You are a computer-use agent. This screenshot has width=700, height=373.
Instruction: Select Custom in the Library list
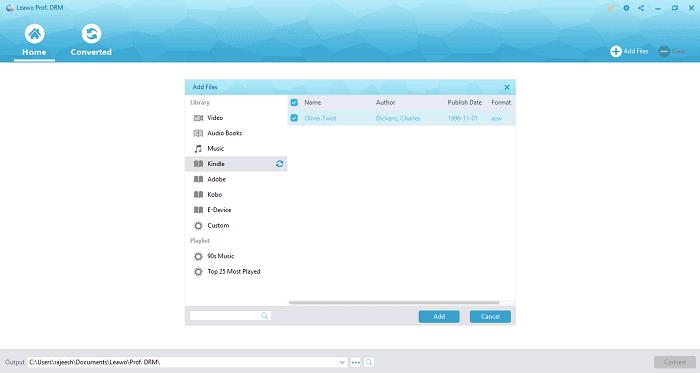(x=236, y=225)
